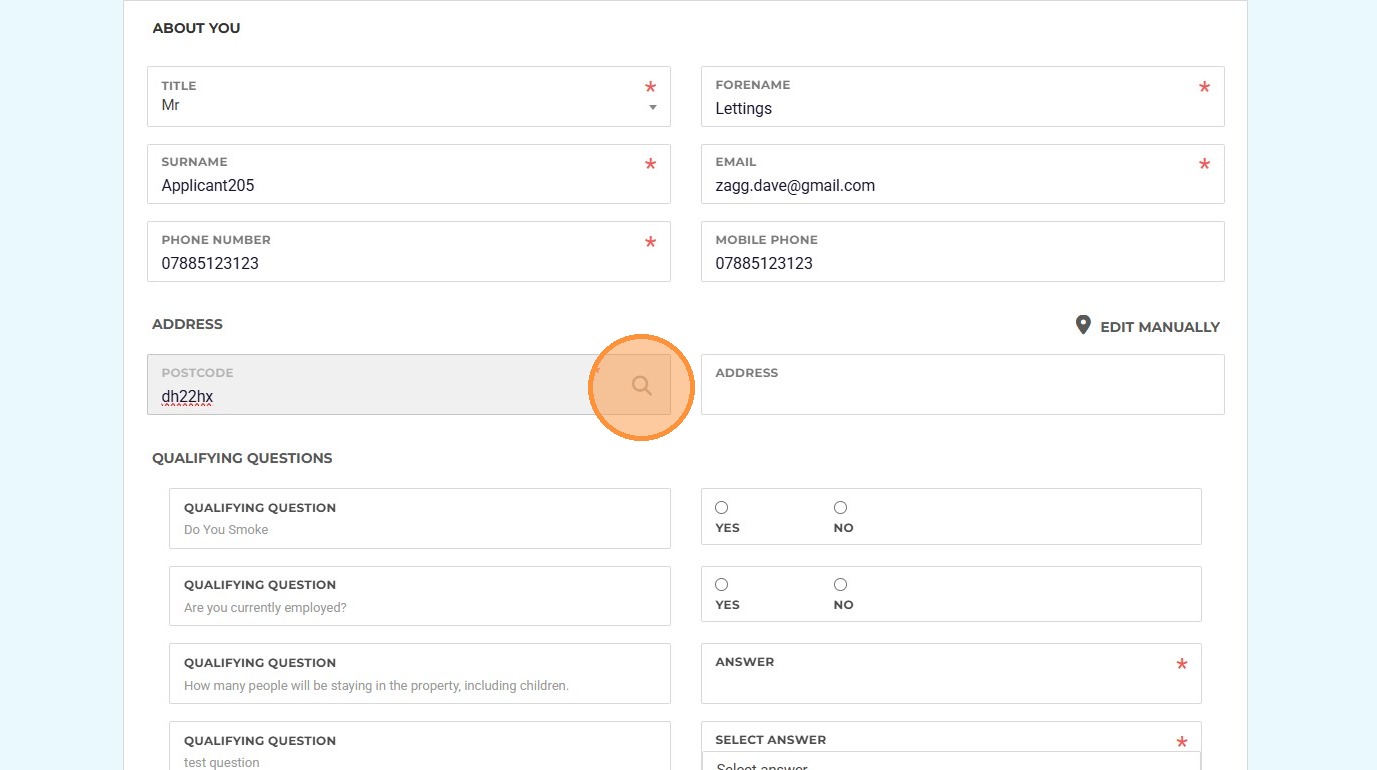
Task: Open the Title dropdown arrow
Action: pos(653,107)
